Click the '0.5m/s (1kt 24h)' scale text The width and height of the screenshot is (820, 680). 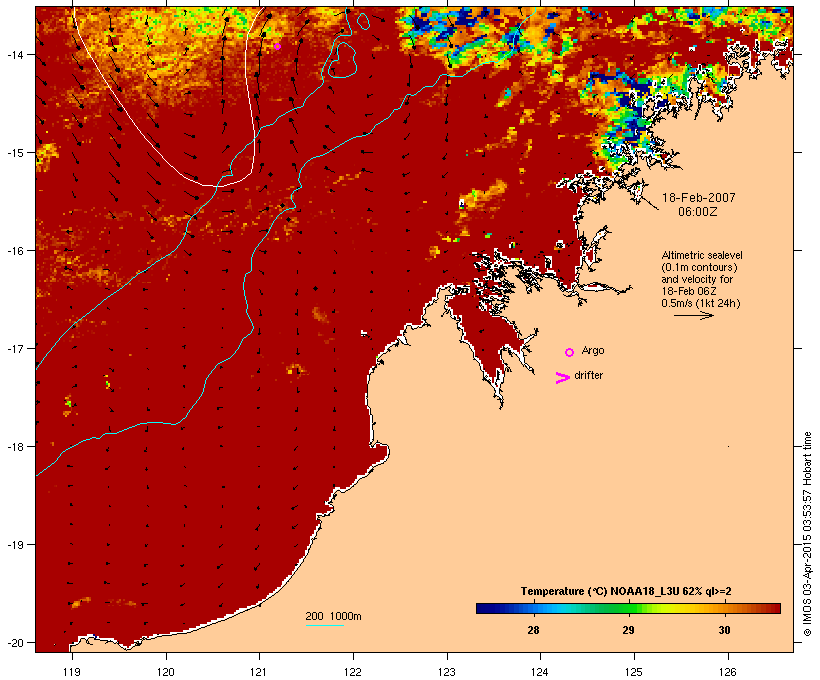point(701,303)
